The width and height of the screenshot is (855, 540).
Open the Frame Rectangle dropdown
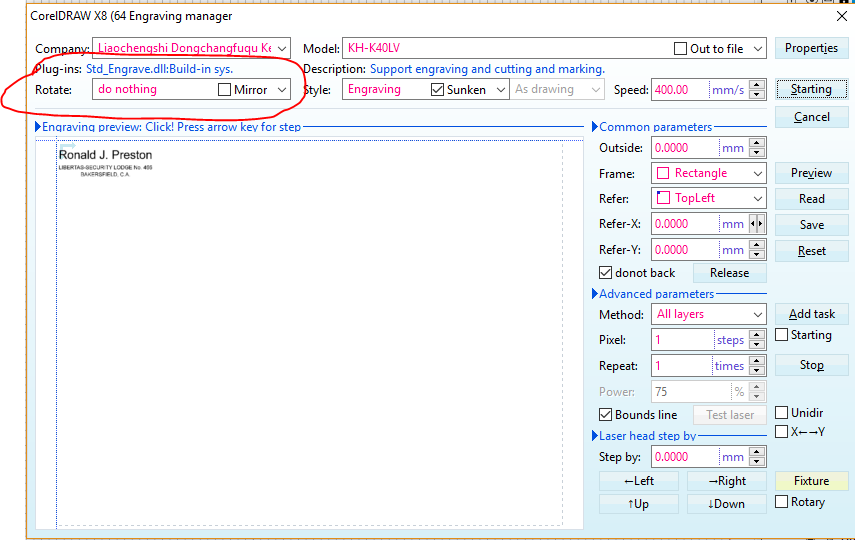pos(756,173)
